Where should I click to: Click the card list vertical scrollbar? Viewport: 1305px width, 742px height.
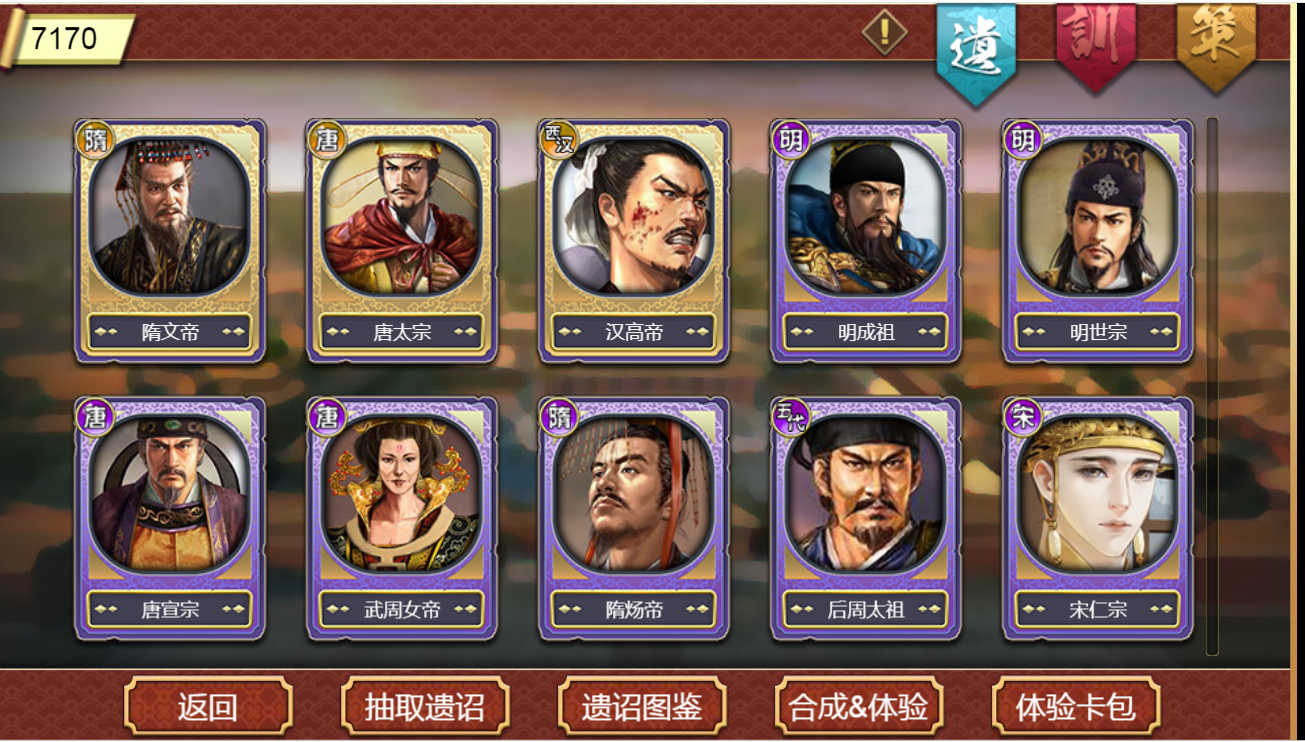1212,386
